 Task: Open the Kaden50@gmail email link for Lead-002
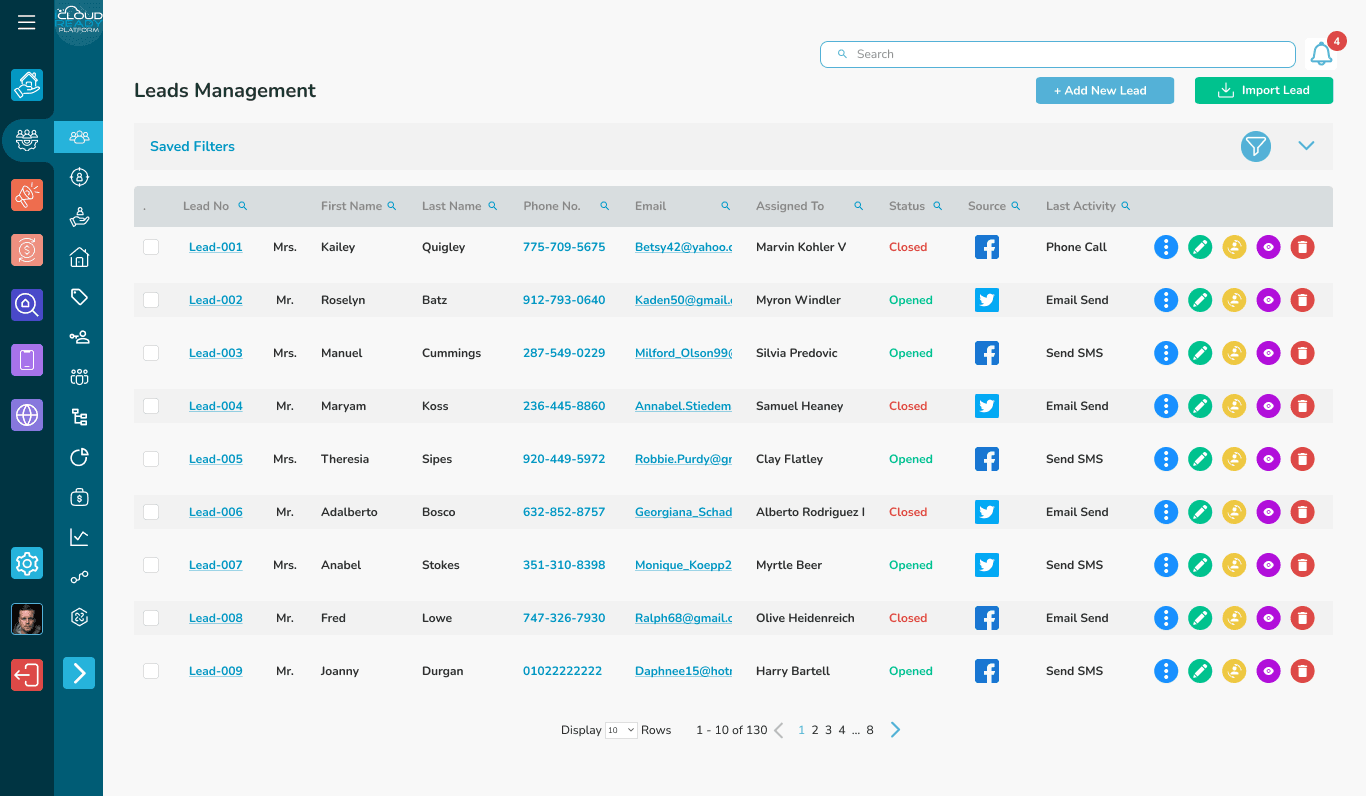pyautogui.click(x=682, y=299)
